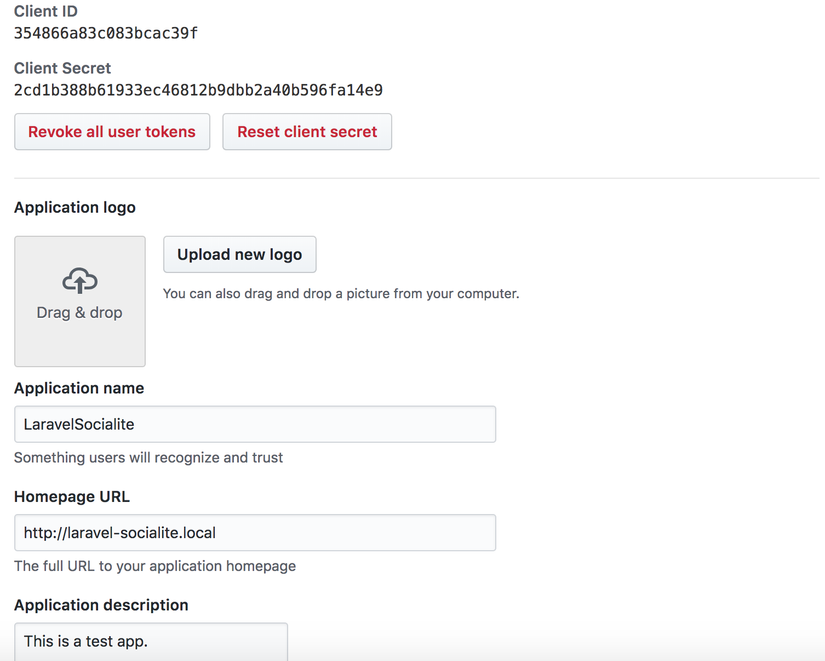Click the 'drag and drop a picture' hint
The image size is (825, 661).
coord(341,294)
